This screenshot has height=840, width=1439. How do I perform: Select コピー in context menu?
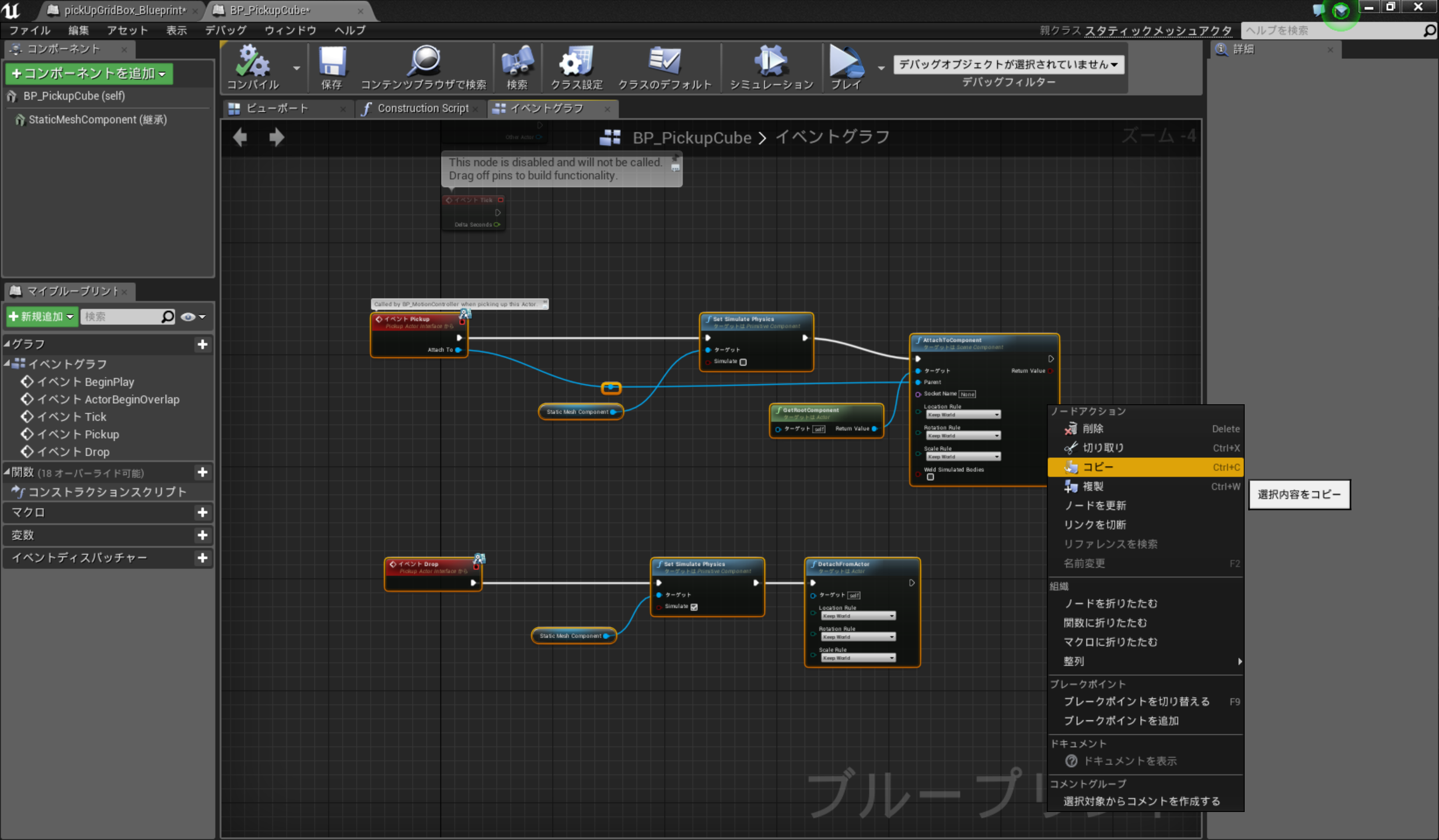click(x=1145, y=467)
